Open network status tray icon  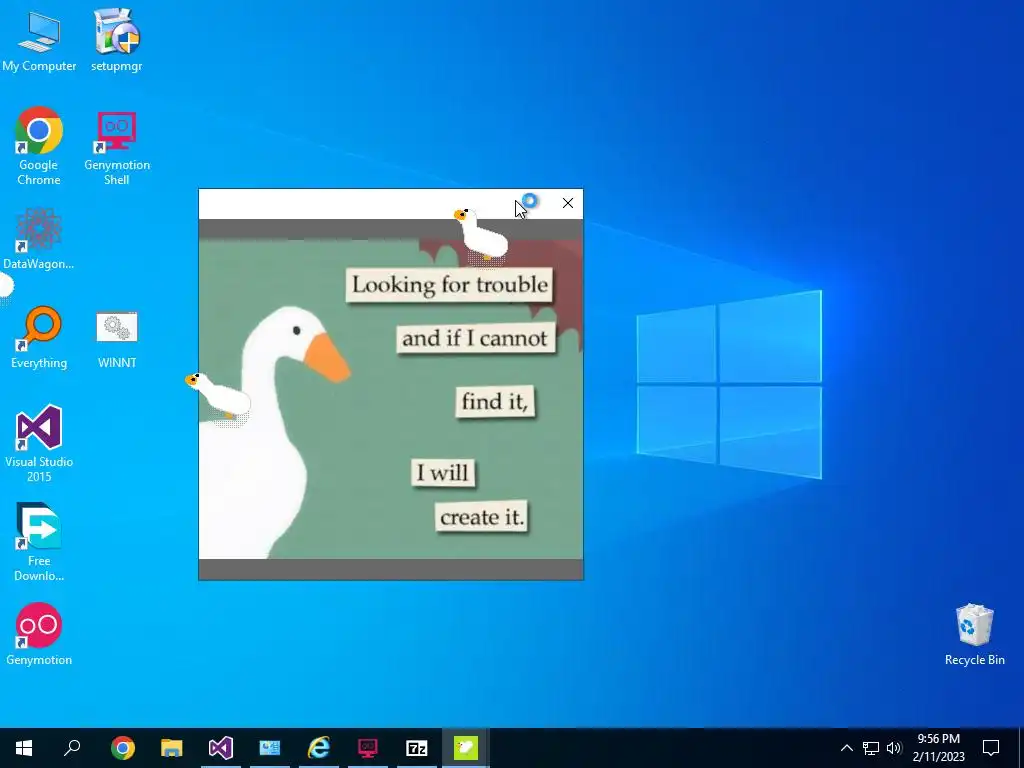pyautogui.click(x=871, y=748)
